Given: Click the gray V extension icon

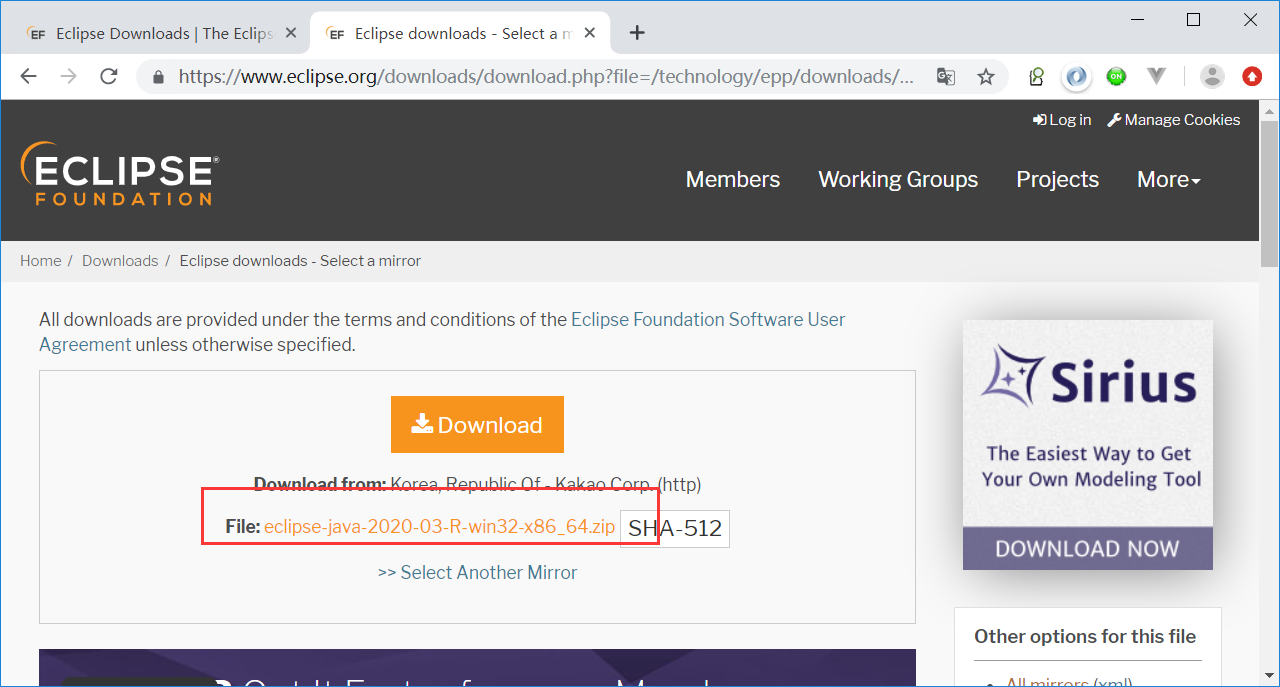Looking at the screenshot, I should click(1157, 76).
